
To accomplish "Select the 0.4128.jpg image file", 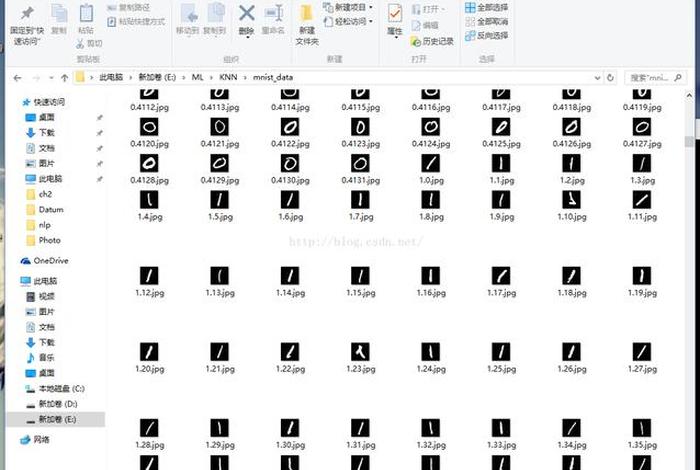I will (x=150, y=163).
